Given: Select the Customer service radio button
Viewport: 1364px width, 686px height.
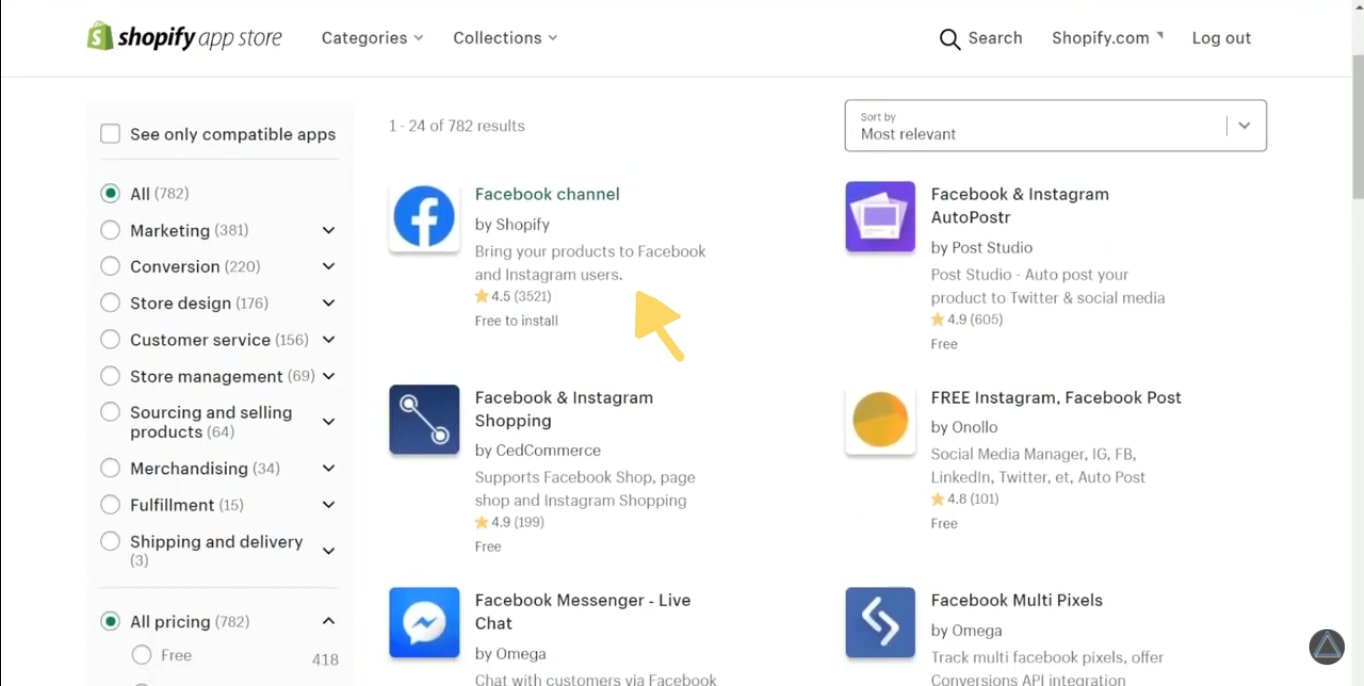Looking at the screenshot, I should click(x=110, y=339).
